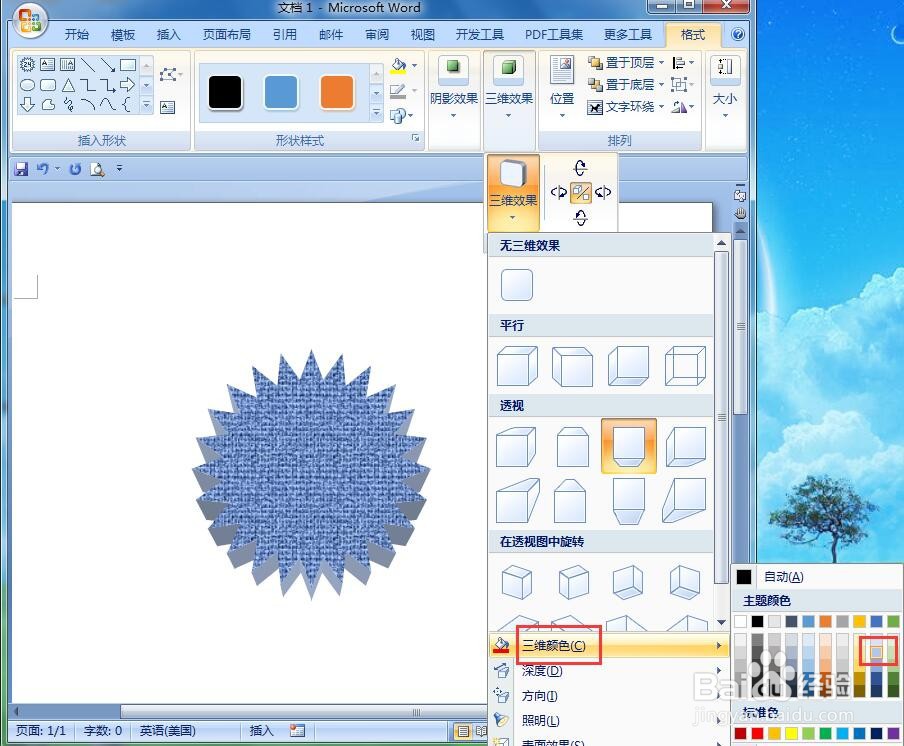This screenshot has width=904, height=746.
Task: Open the Shadow Effects (阴影效果) dropdown
Action: click(x=454, y=86)
